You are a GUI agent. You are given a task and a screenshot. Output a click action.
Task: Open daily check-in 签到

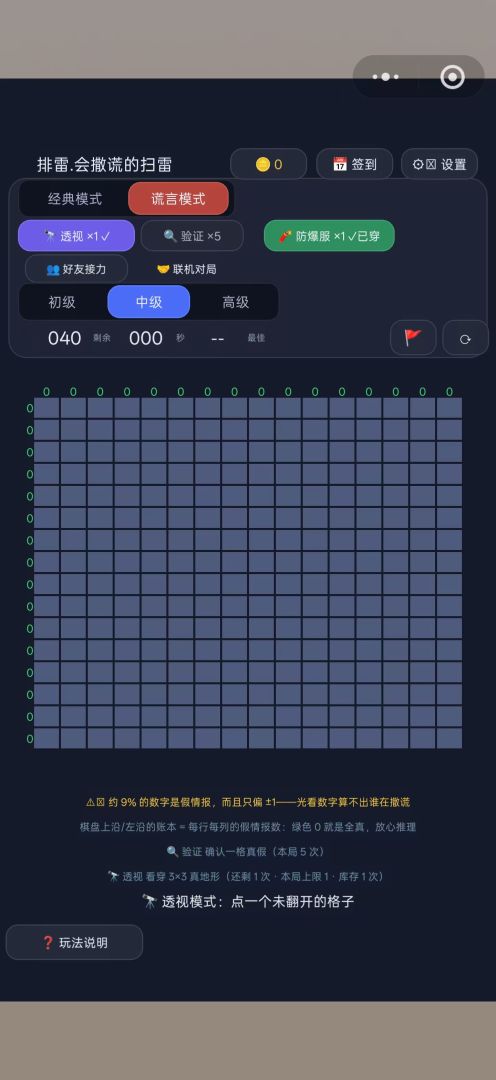[x=355, y=164]
